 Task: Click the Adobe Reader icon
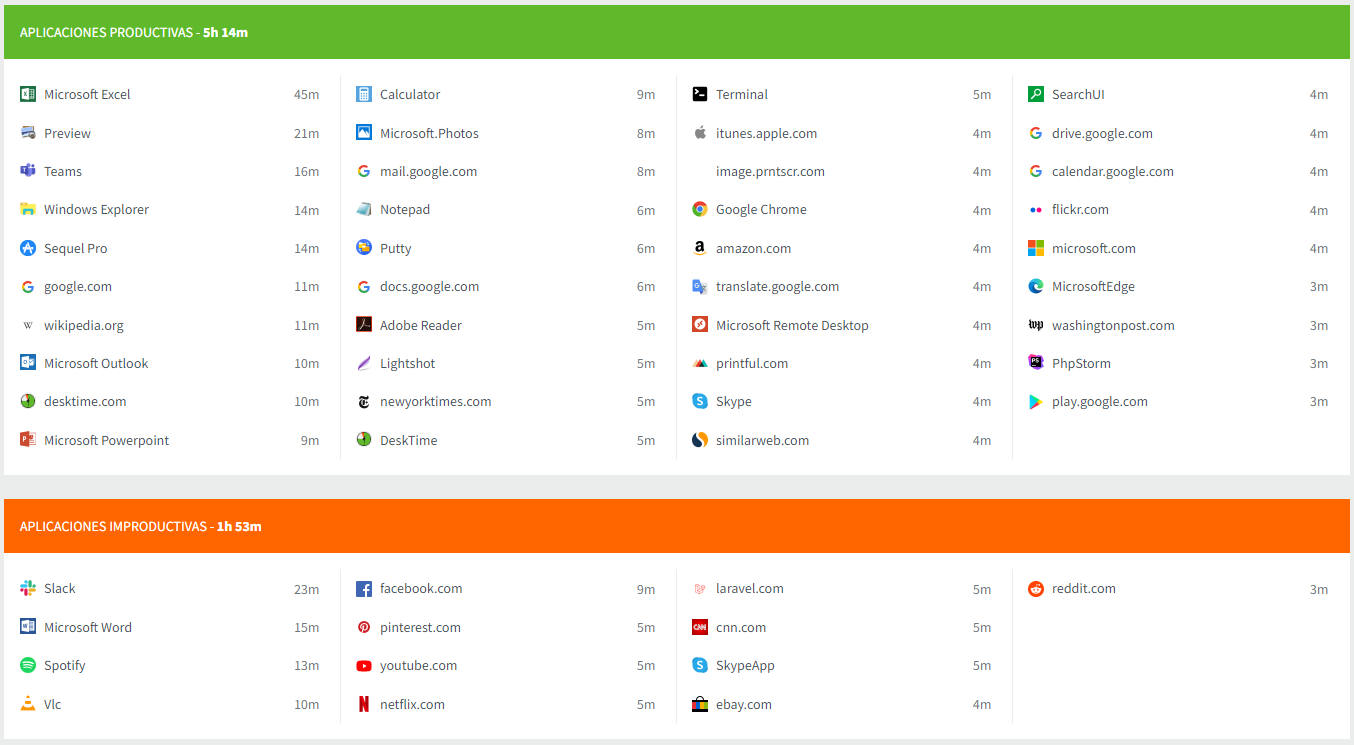click(364, 325)
